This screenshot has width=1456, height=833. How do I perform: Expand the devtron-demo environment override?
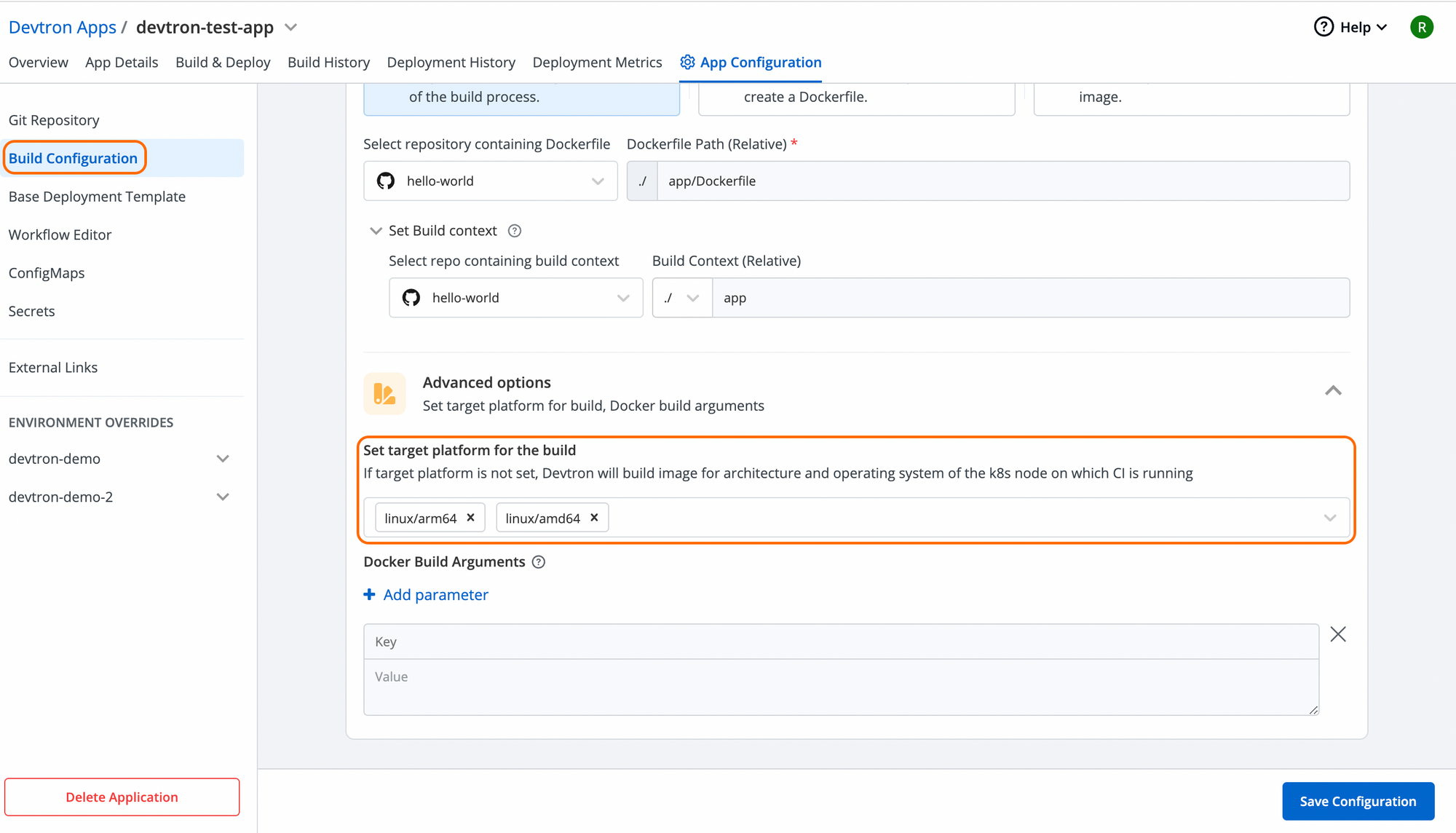coord(224,458)
